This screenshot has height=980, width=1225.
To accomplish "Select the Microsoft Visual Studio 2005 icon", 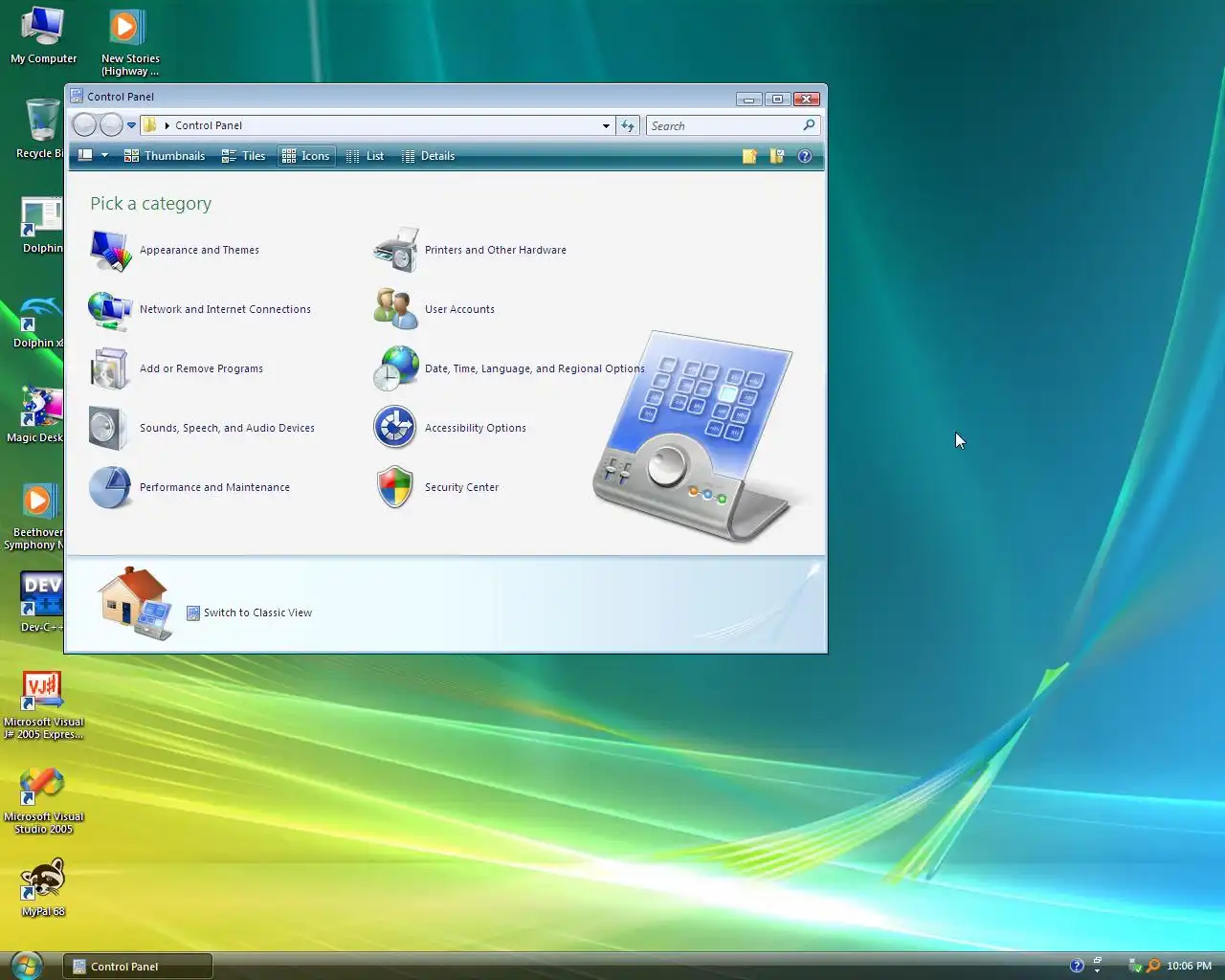I will [x=43, y=800].
